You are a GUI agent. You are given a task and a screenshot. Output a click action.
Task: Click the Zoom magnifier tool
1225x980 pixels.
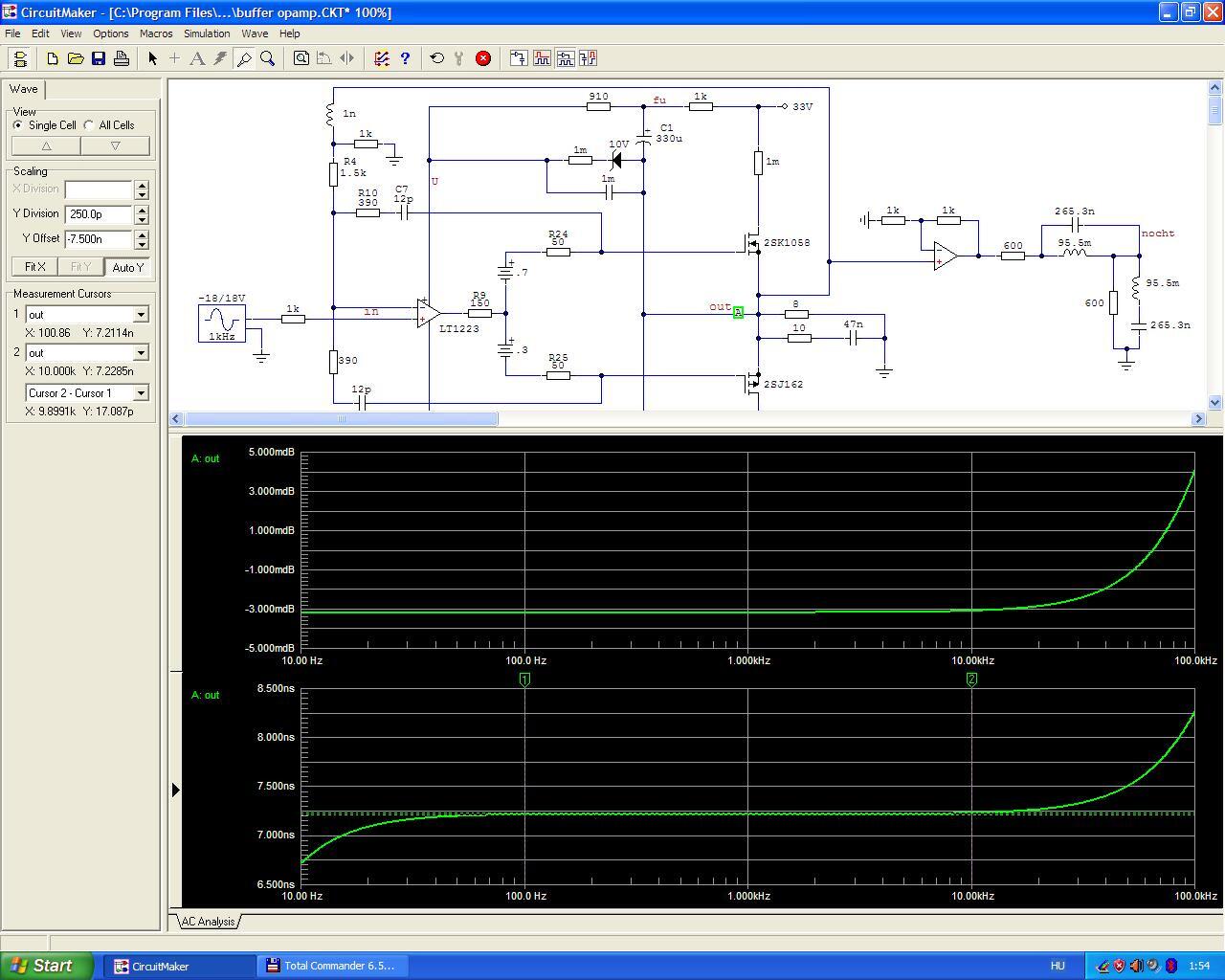click(x=268, y=58)
